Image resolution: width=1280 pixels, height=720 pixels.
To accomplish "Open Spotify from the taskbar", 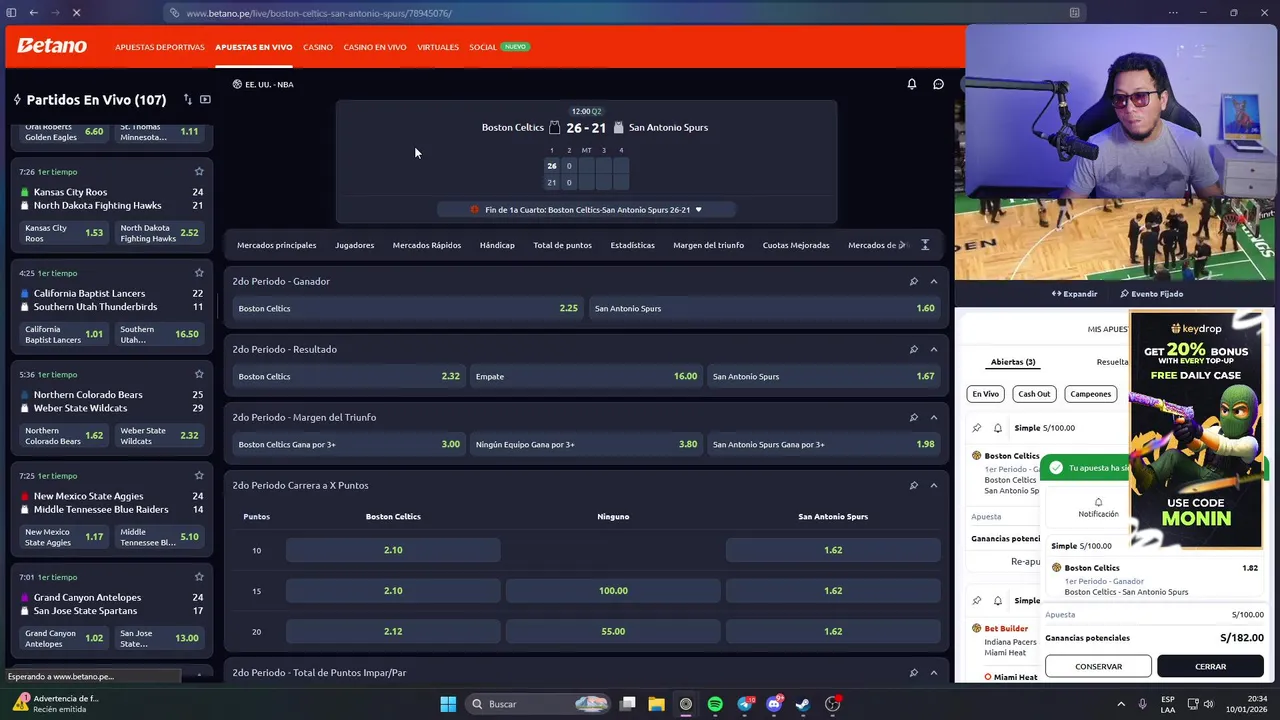I will (x=715, y=704).
